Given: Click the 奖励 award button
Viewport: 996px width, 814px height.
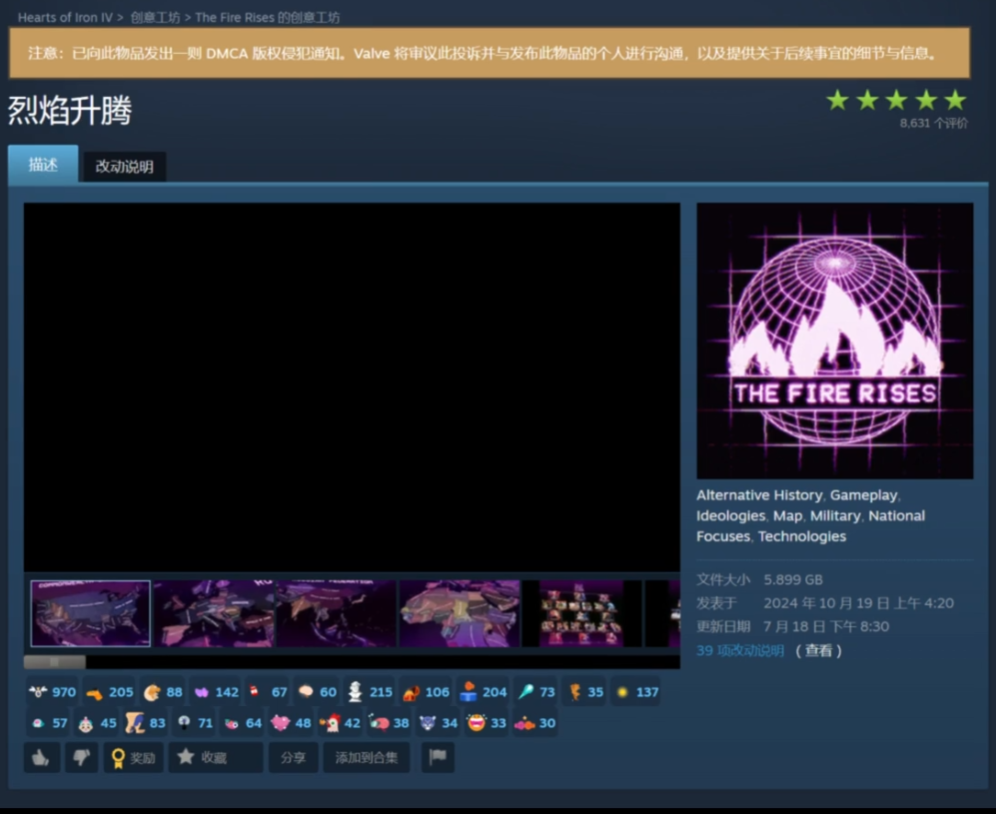Looking at the screenshot, I should [x=133, y=757].
